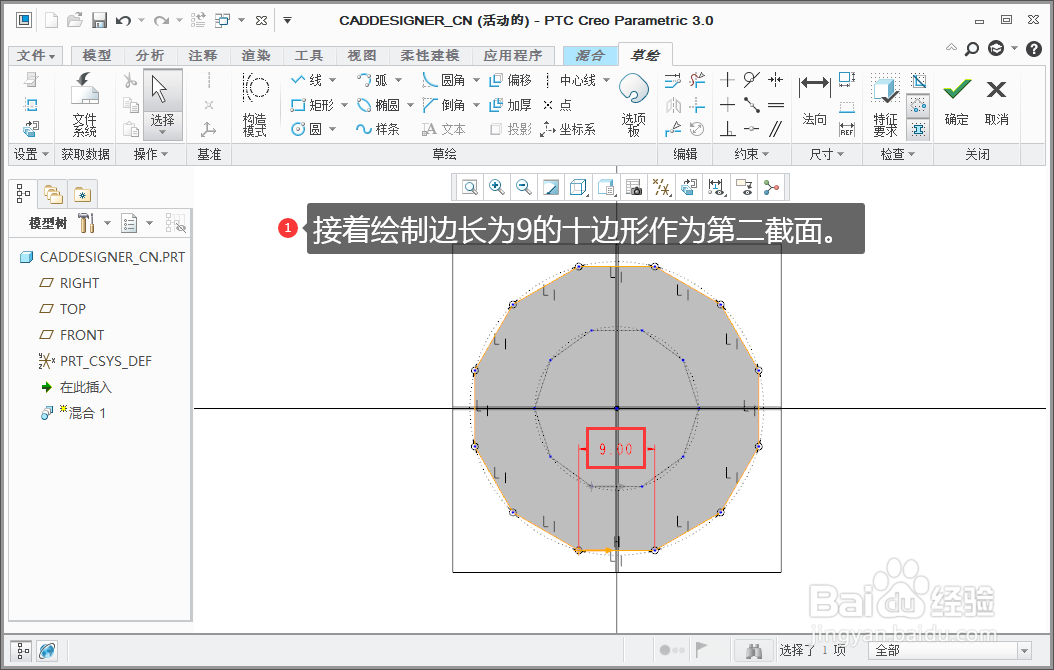Select the Line sketch tool
The width and height of the screenshot is (1054, 670).
tap(307, 80)
